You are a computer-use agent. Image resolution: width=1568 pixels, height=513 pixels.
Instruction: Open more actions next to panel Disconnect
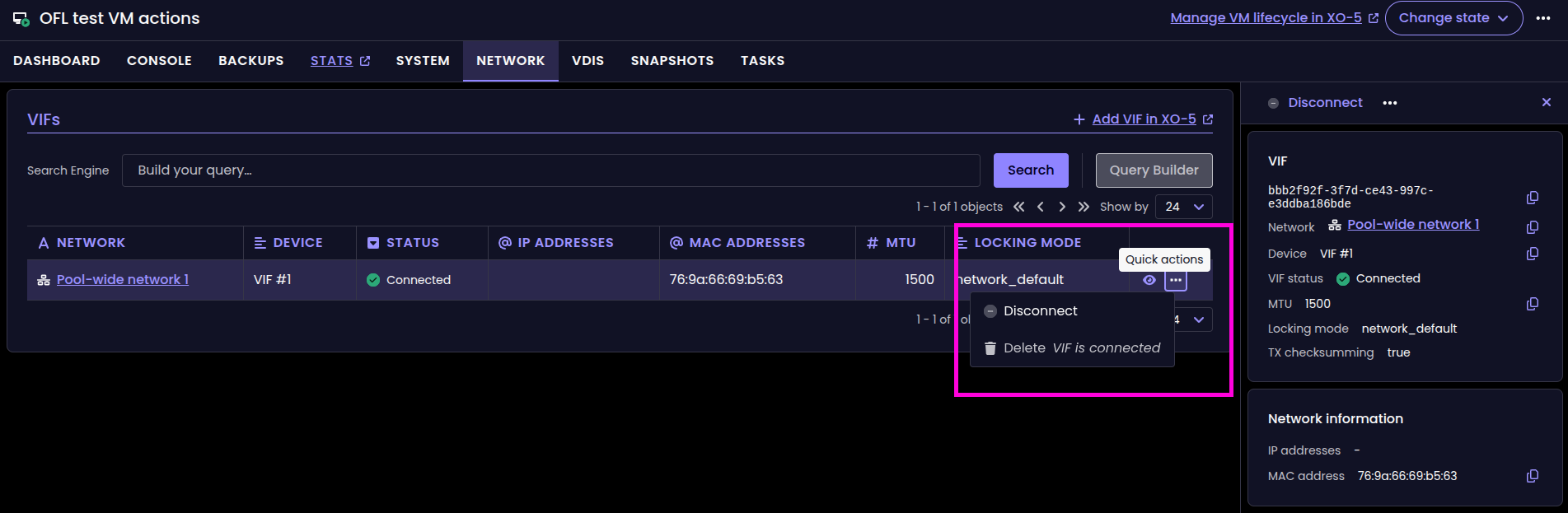click(x=1390, y=103)
